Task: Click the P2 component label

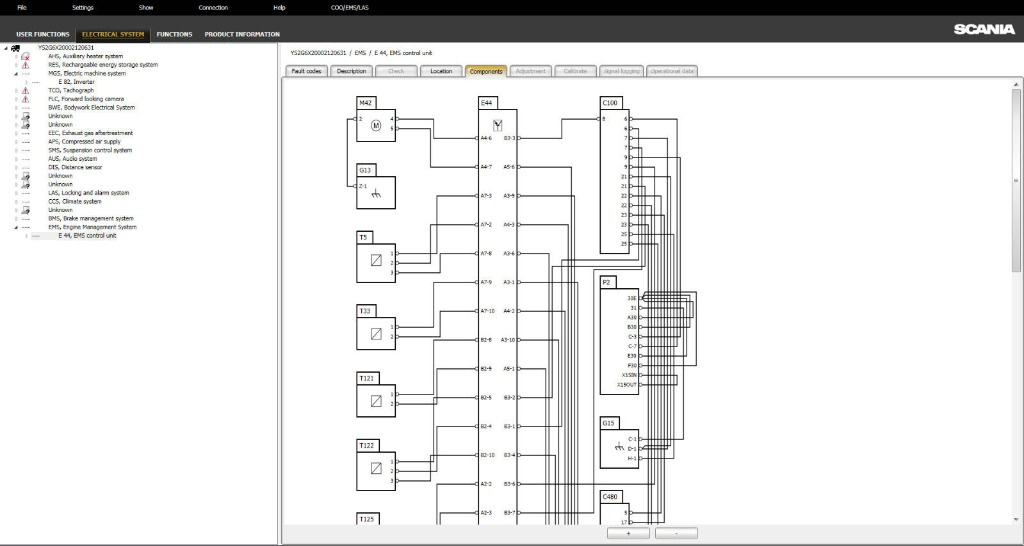Action: click(607, 282)
